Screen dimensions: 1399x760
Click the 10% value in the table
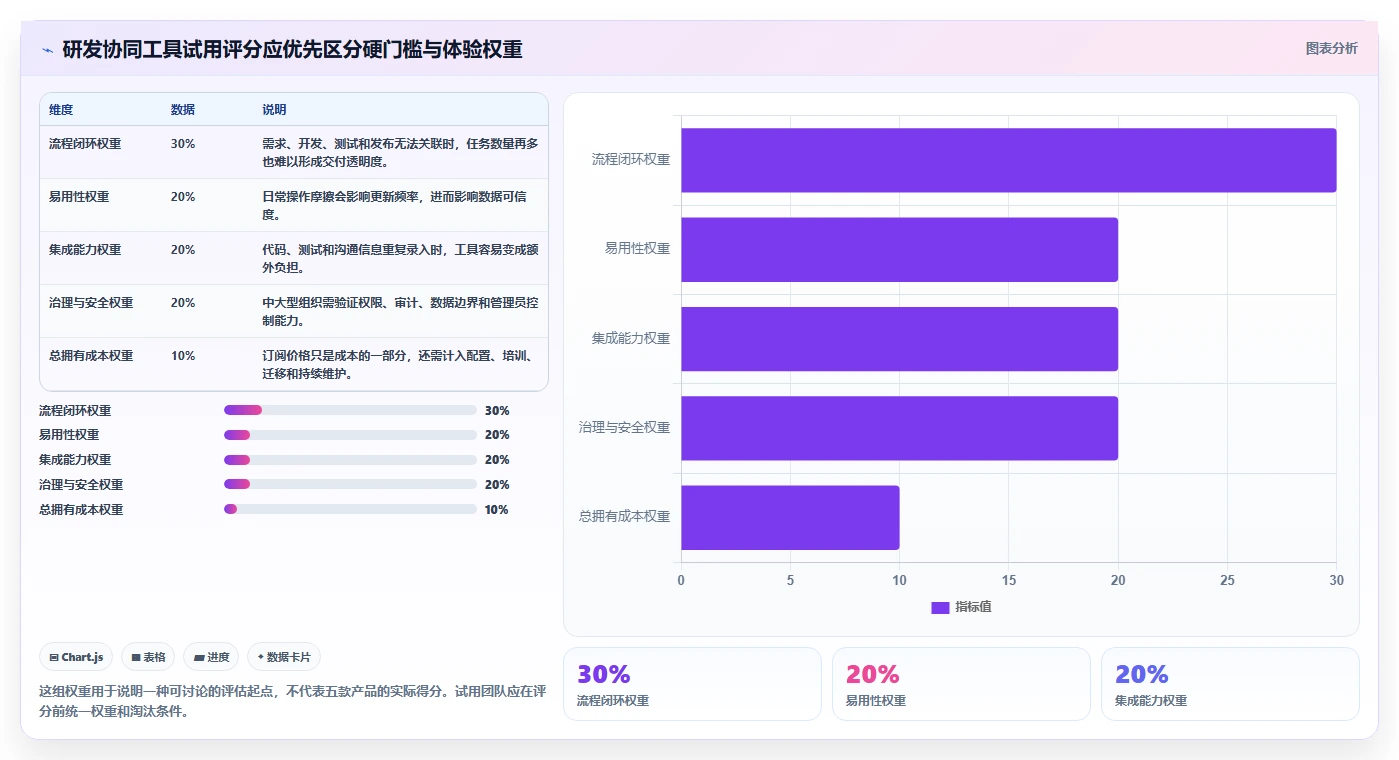[183, 355]
